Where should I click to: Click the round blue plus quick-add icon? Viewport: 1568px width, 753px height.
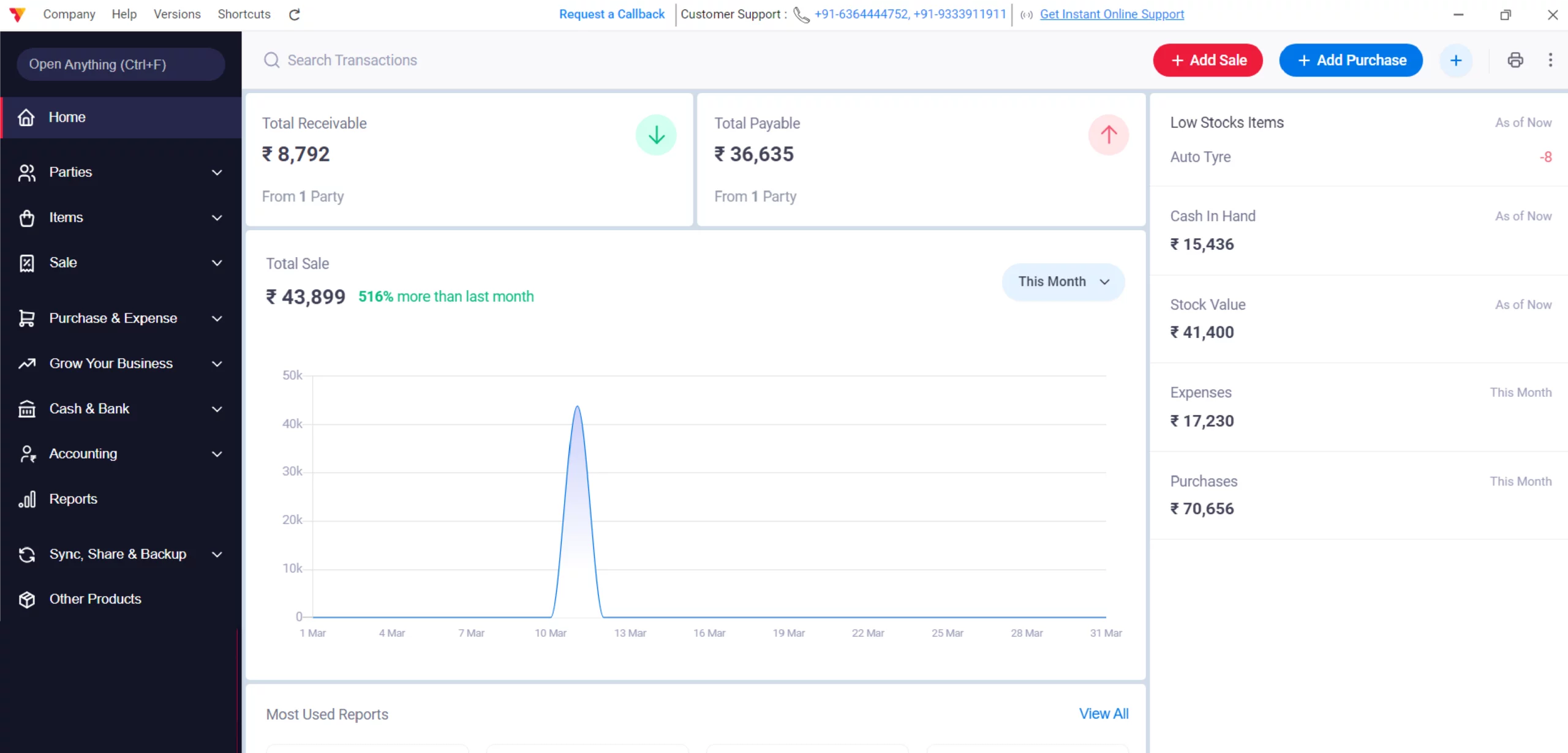coord(1455,60)
